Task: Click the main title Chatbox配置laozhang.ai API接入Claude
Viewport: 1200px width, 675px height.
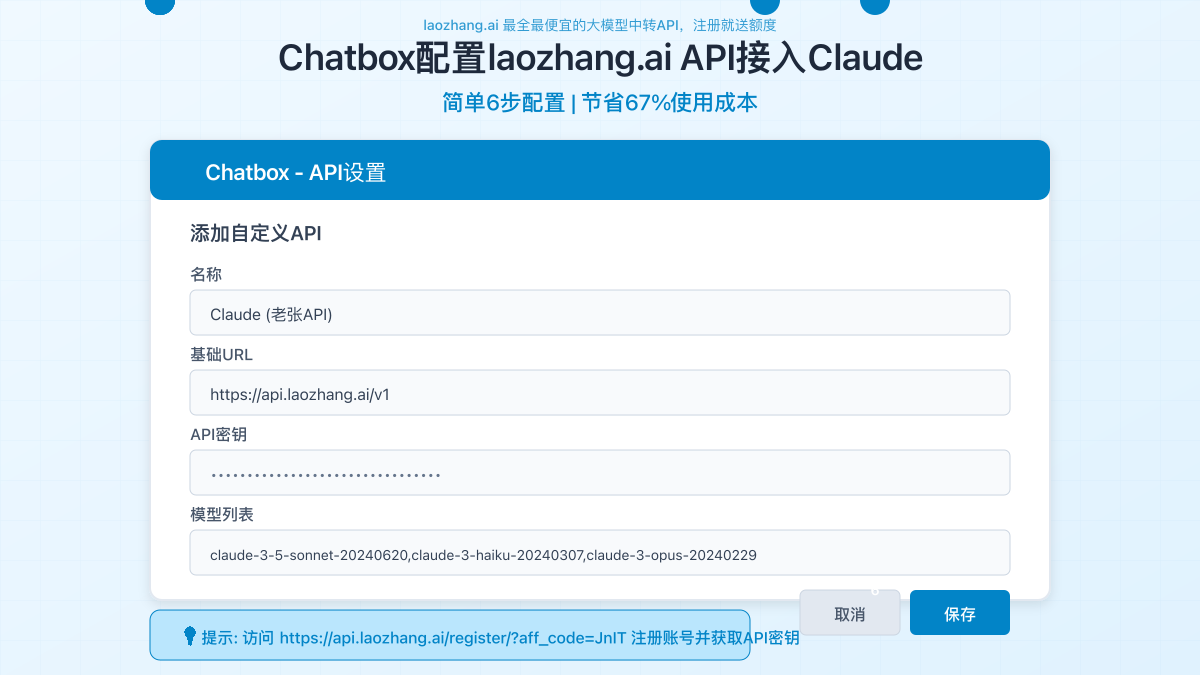Action: [x=600, y=58]
